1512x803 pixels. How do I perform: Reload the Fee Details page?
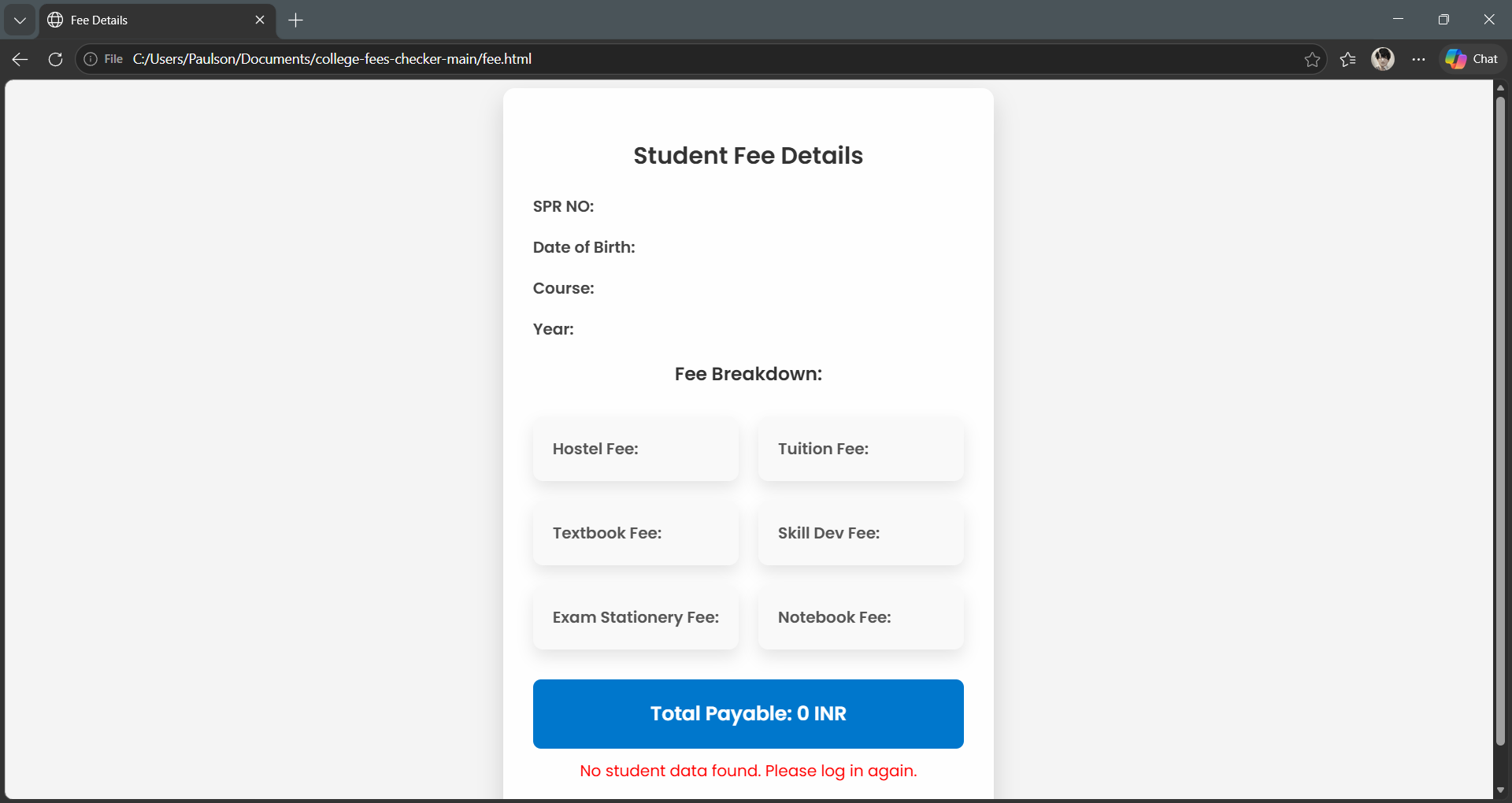55,59
